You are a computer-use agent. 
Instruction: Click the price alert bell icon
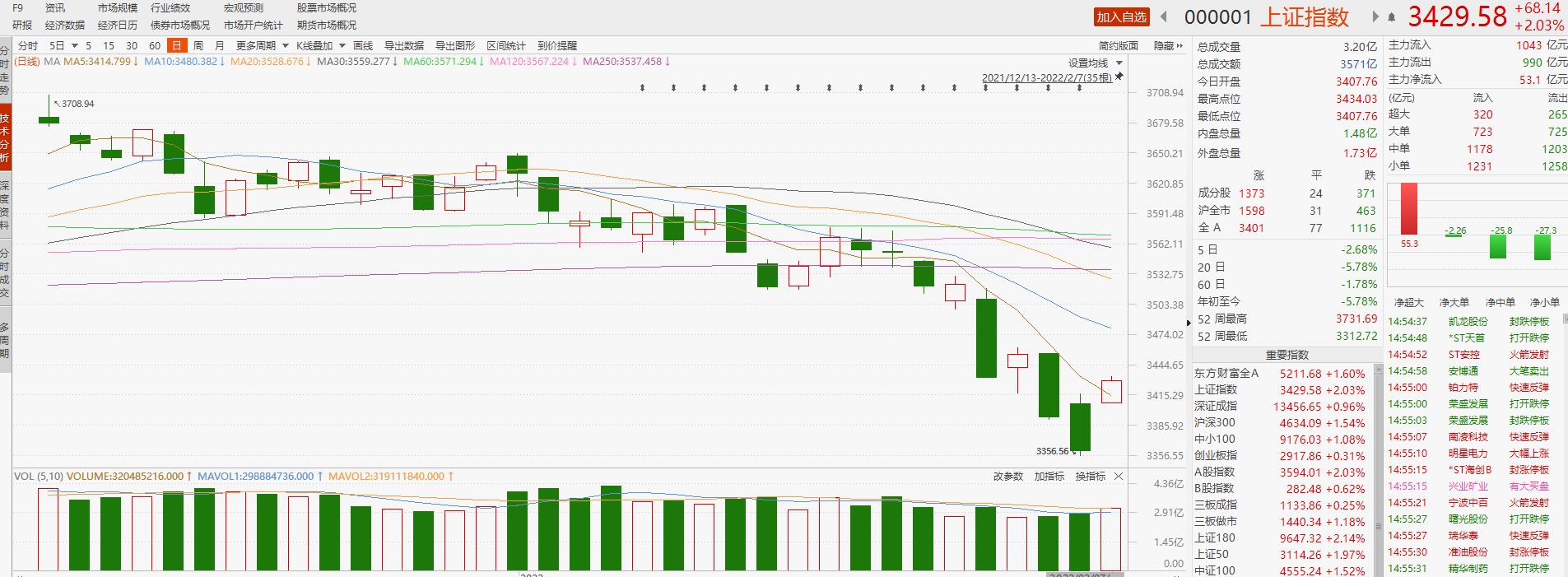(1392, 17)
